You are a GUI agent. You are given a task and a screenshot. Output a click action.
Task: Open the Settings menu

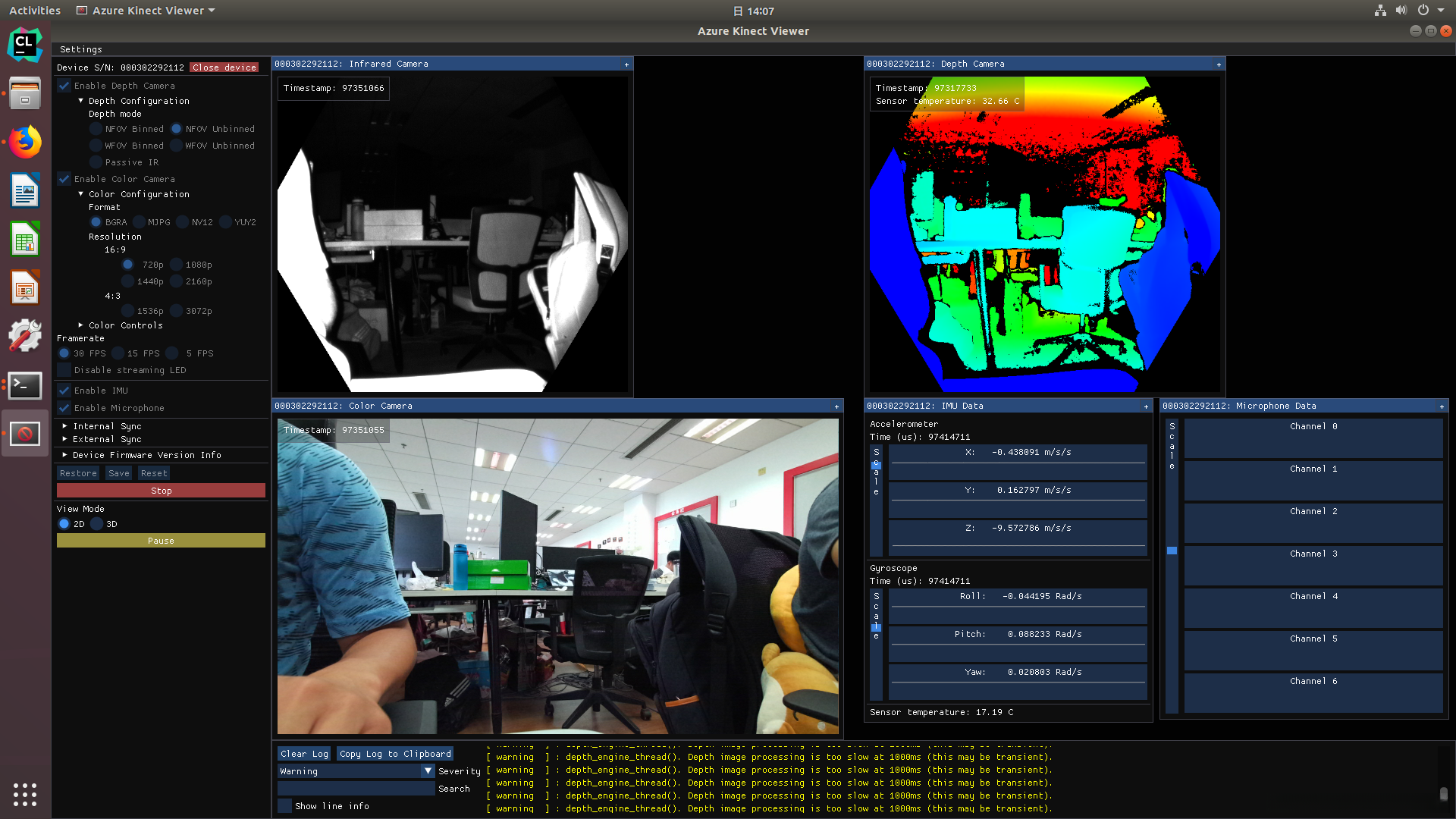tap(80, 49)
